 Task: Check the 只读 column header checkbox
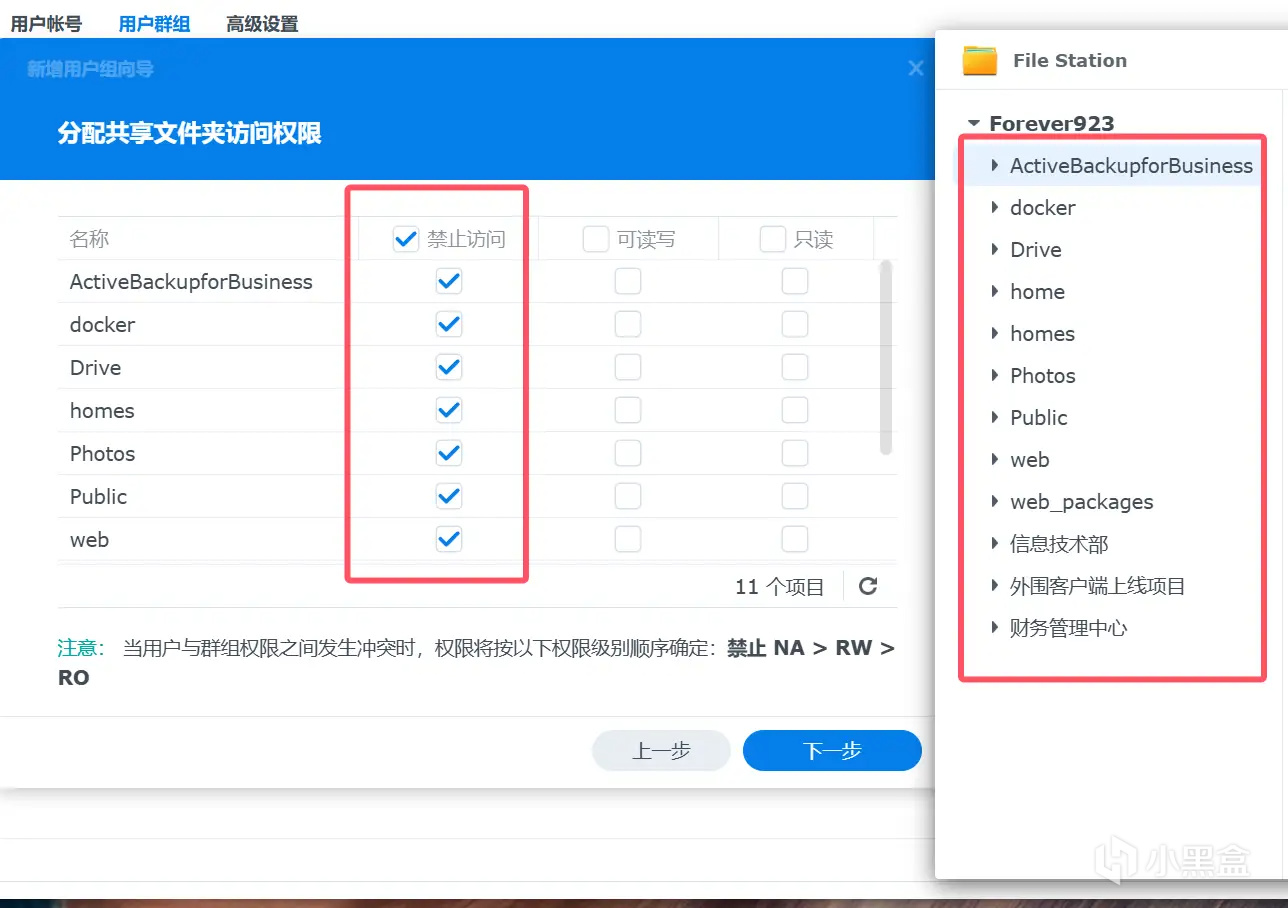click(772, 239)
